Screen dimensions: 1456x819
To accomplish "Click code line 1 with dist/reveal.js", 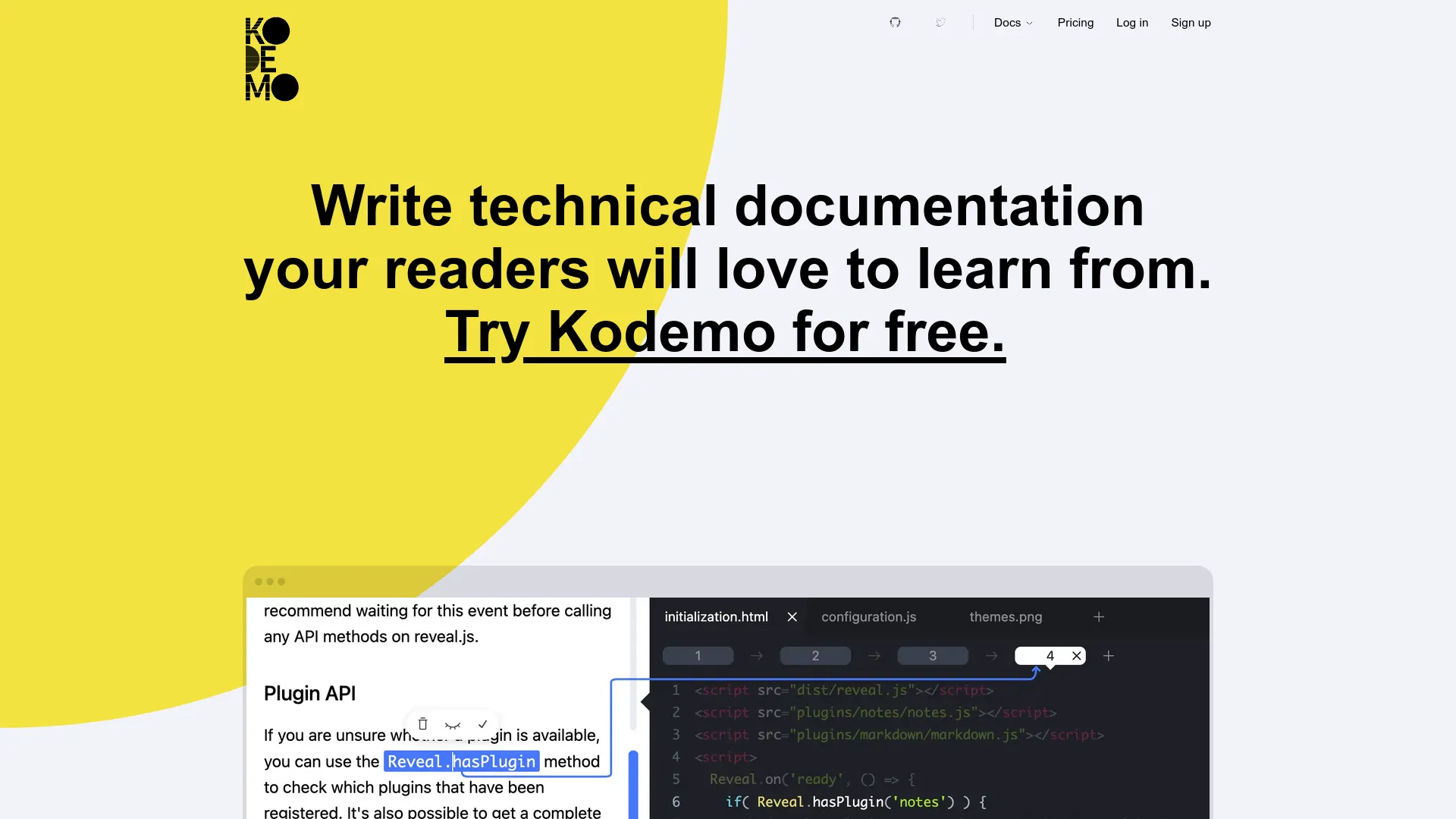I will pos(844,691).
